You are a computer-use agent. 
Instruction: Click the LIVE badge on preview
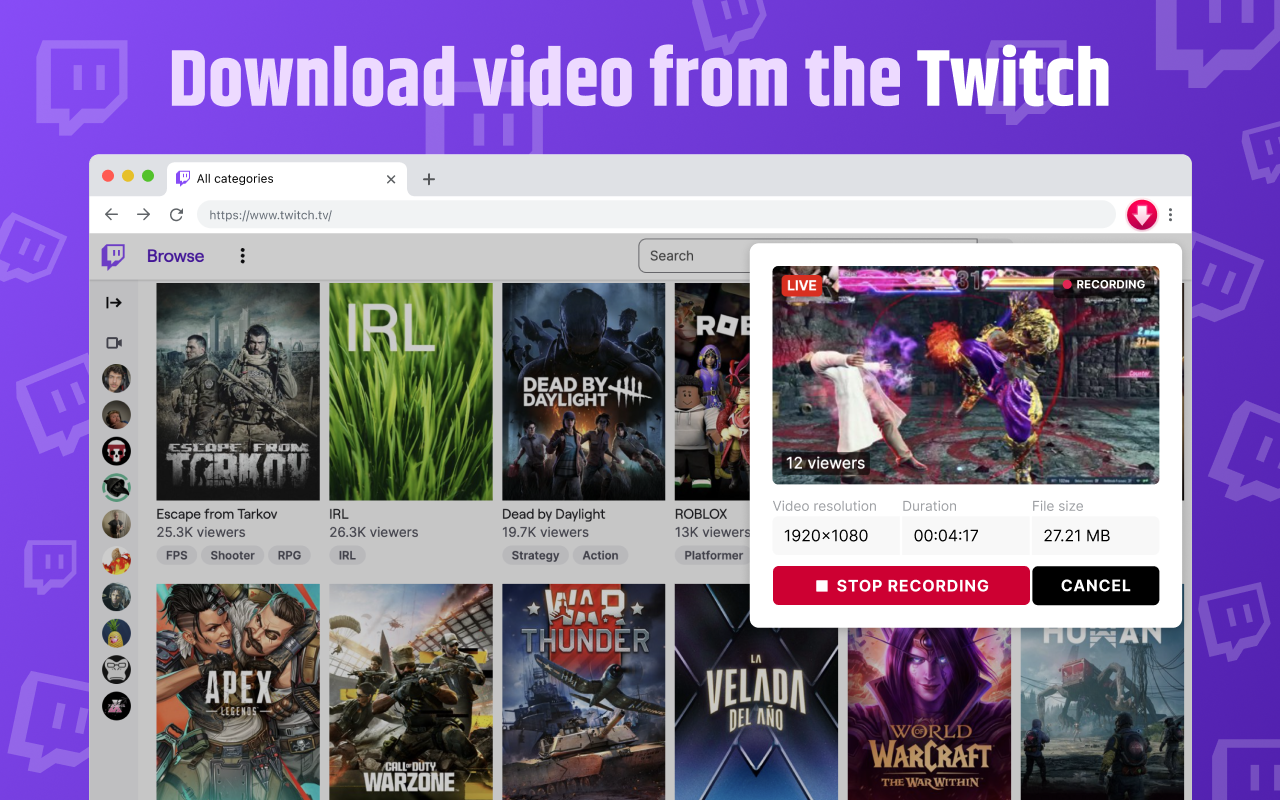point(801,285)
